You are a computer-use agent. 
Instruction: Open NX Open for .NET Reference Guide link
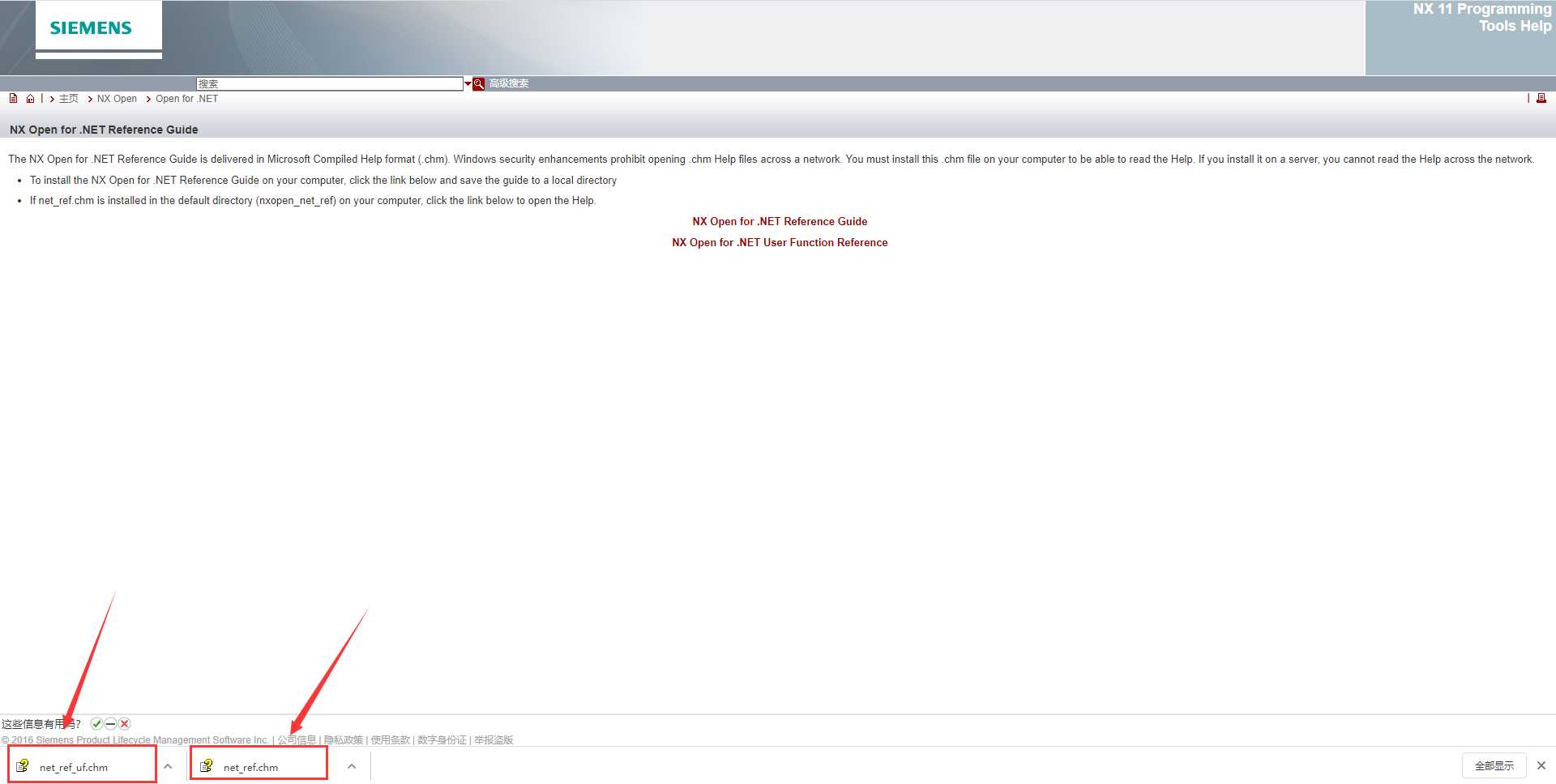(x=780, y=221)
